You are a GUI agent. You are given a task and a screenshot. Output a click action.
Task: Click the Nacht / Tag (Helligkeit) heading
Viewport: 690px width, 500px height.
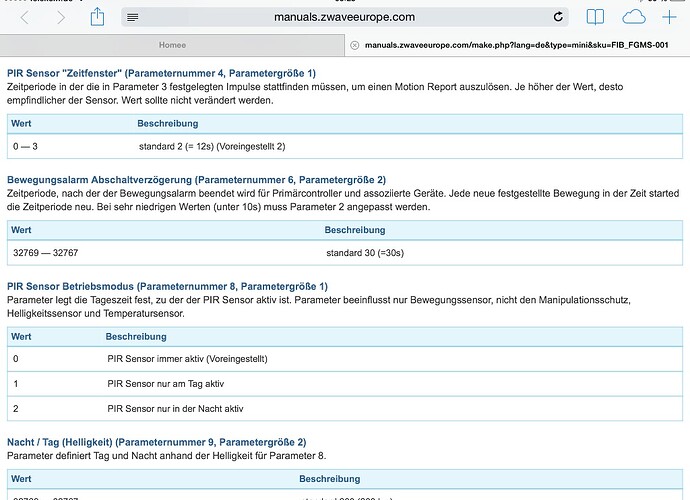click(x=157, y=441)
